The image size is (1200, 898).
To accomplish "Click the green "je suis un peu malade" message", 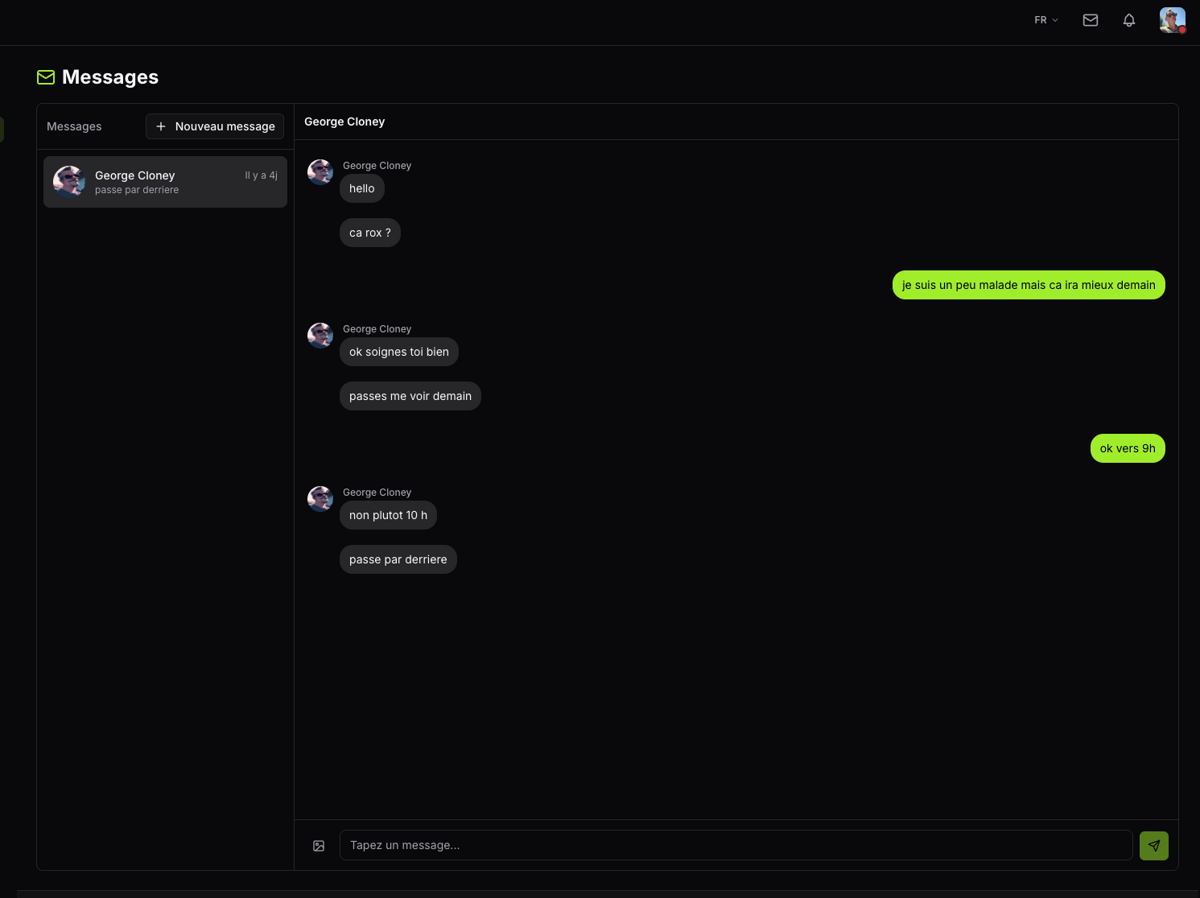I will pyautogui.click(x=1028, y=285).
